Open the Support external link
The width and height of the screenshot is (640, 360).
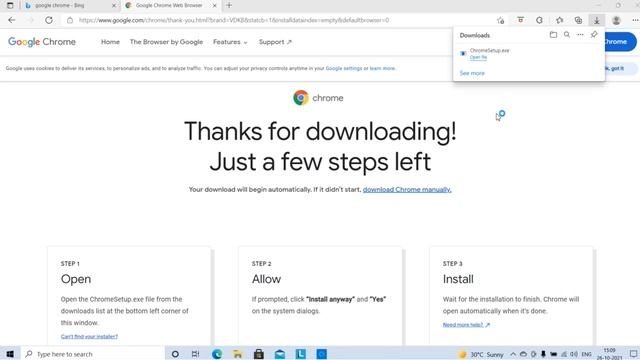275,42
